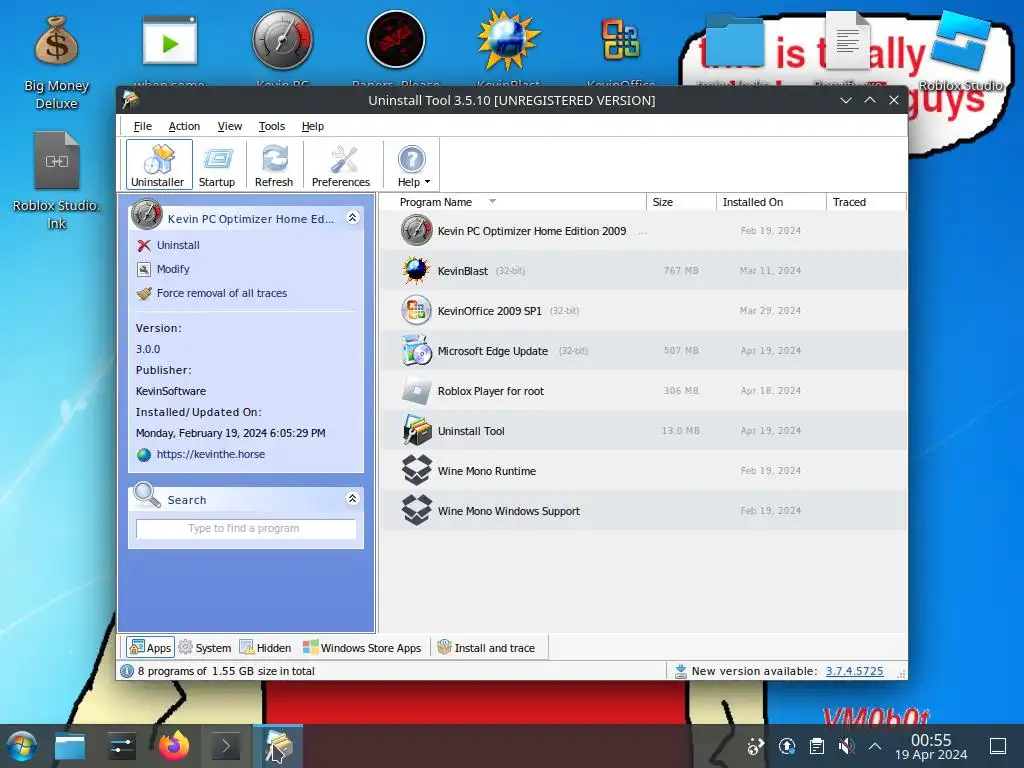
Task: Open the Tools menu
Action: (272, 126)
